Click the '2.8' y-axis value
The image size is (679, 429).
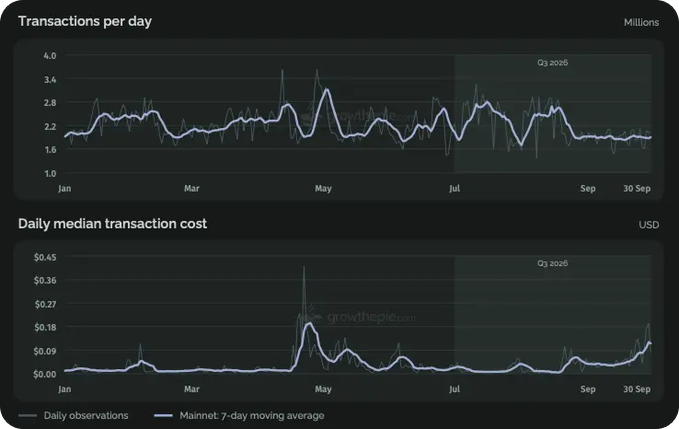(50, 103)
